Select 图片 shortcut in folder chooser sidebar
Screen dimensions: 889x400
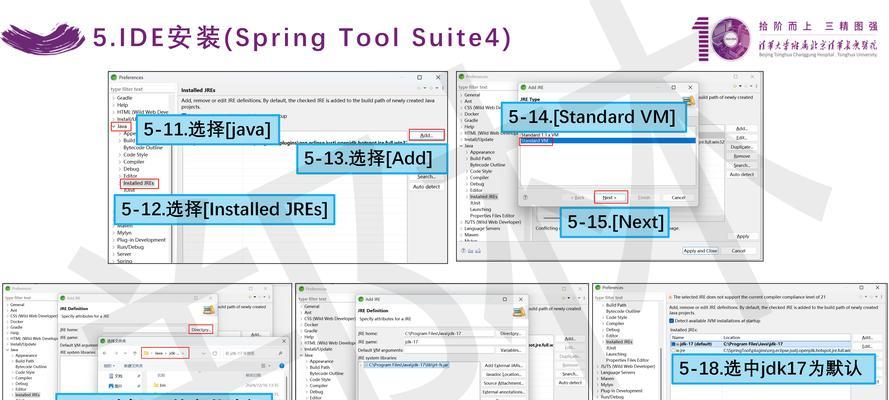tap(118, 386)
